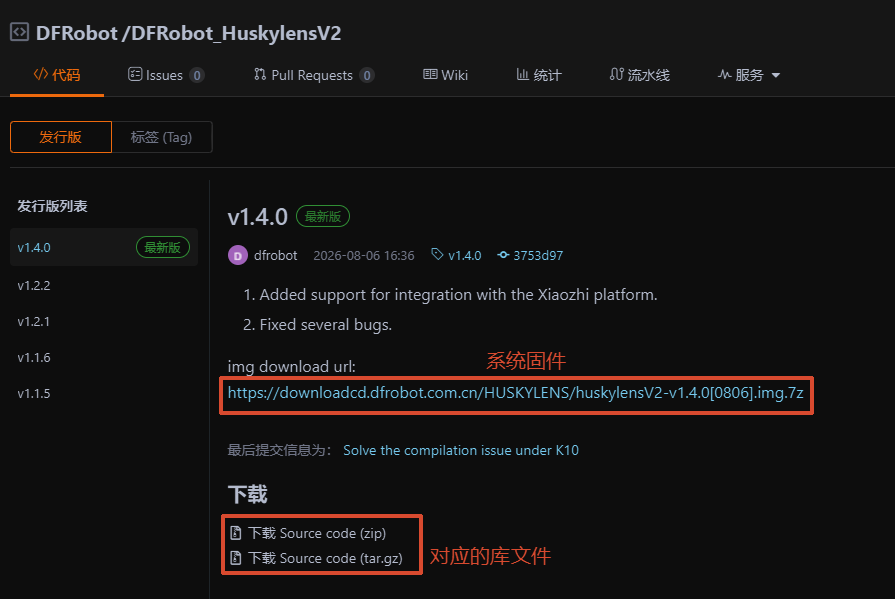Image resolution: width=895 pixels, height=599 pixels.
Task: Click the release date 2026-08-06 16:36
Action: [x=364, y=255]
